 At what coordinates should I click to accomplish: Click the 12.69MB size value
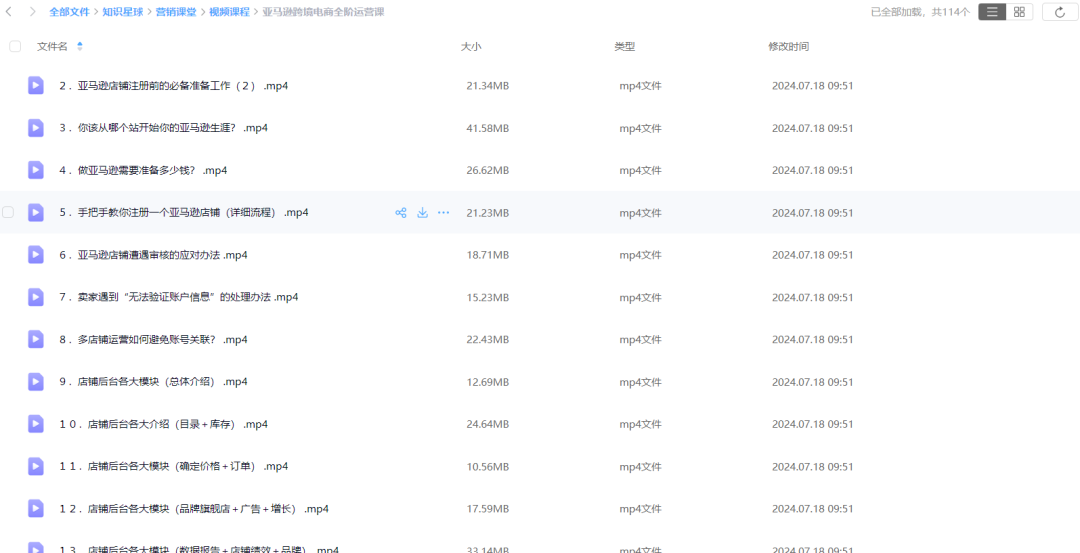coord(488,382)
